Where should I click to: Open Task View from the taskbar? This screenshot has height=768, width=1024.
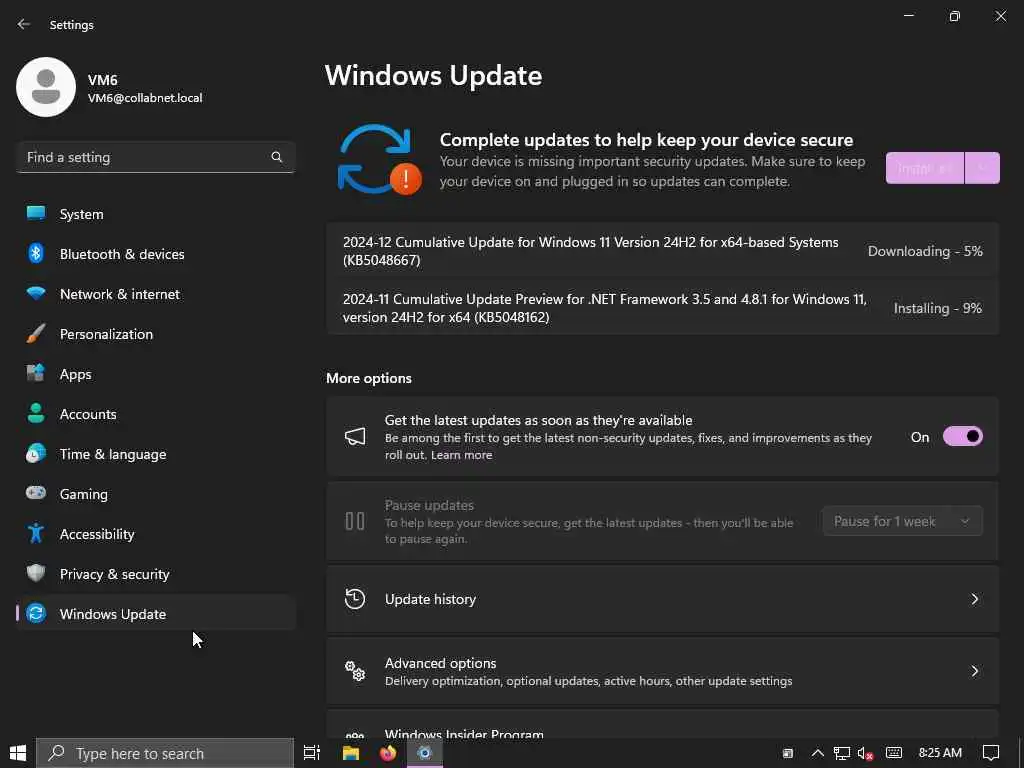(x=312, y=753)
